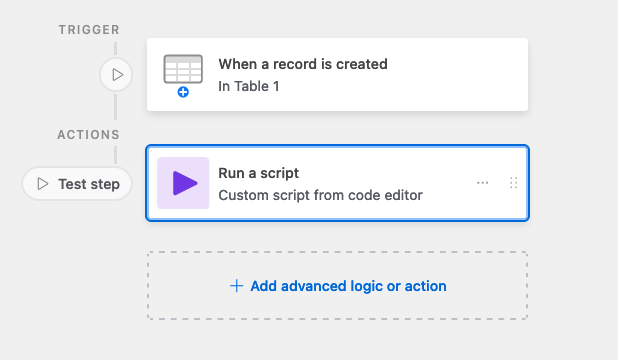Open the three-dot menu on script action
618x360 pixels.
[x=482, y=183]
